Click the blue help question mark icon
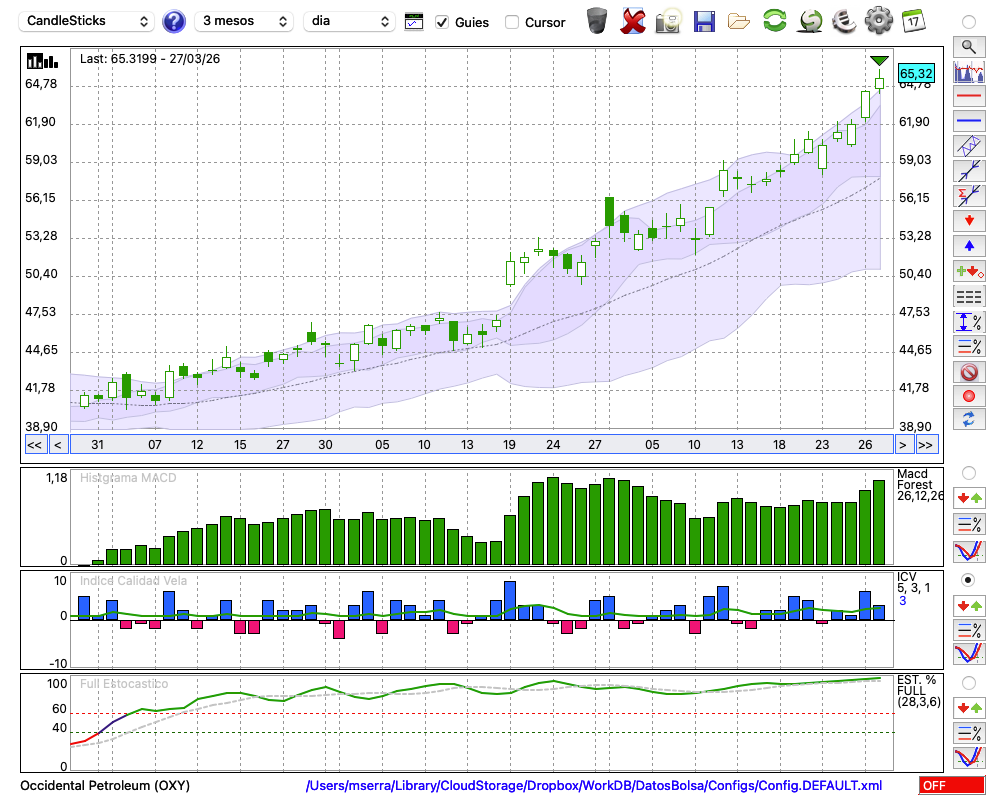The width and height of the screenshot is (1000, 800). click(x=174, y=21)
